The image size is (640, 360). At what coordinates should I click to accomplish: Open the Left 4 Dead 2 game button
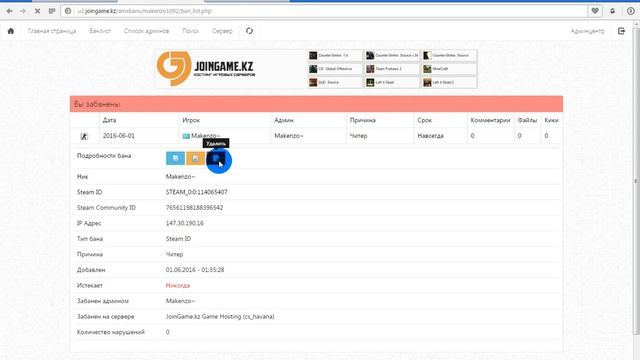(449, 82)
